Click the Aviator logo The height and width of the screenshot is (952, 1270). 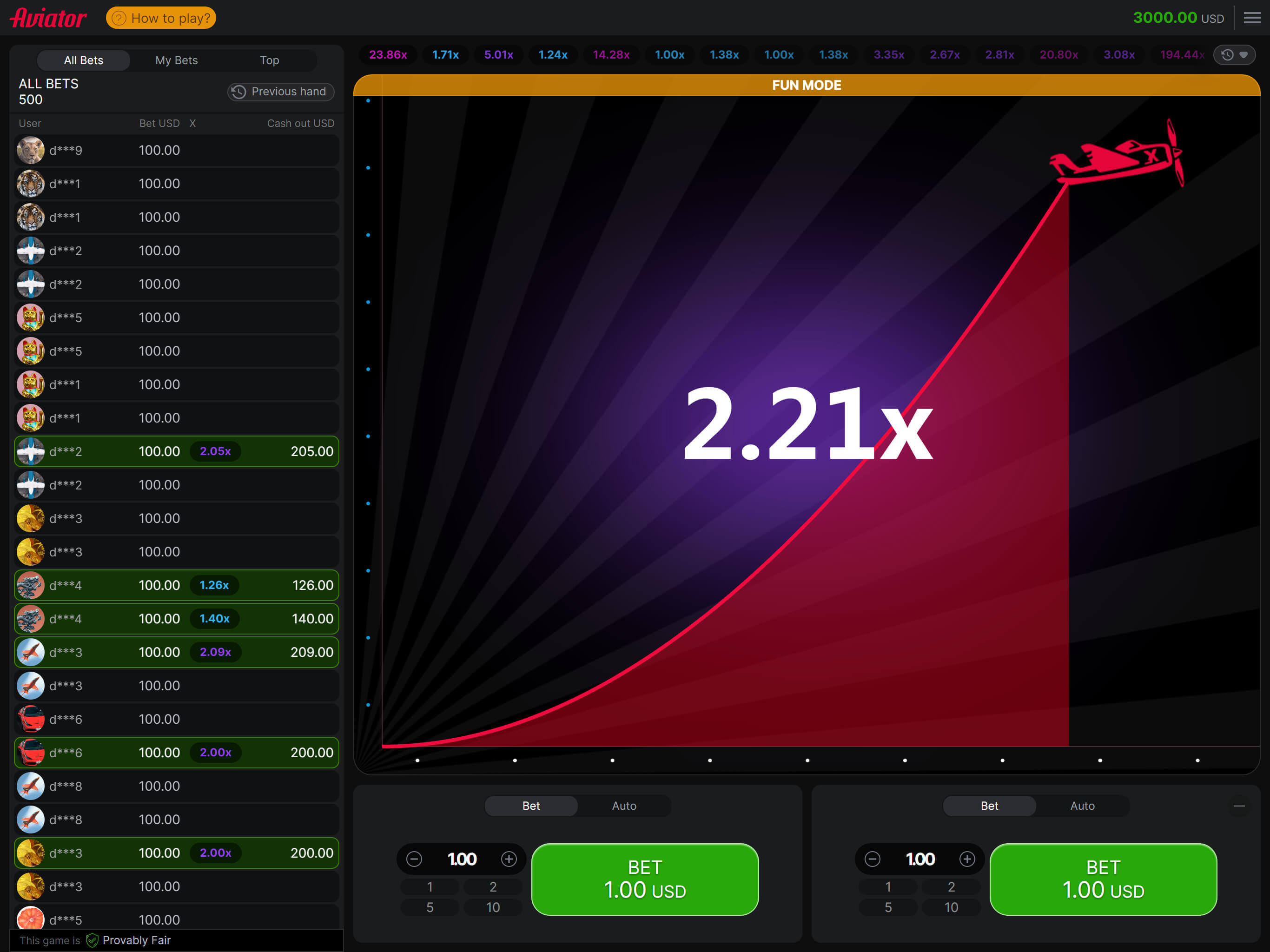point(49,18)
